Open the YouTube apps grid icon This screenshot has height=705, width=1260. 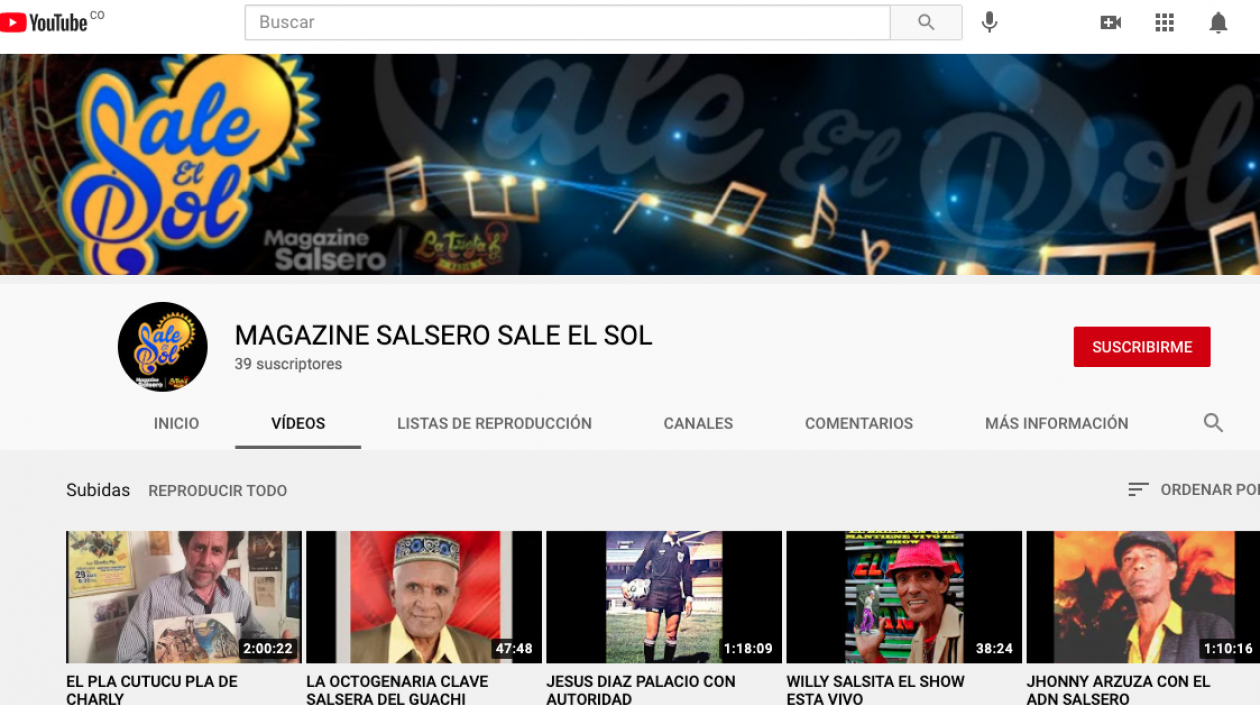[1164, 21]
